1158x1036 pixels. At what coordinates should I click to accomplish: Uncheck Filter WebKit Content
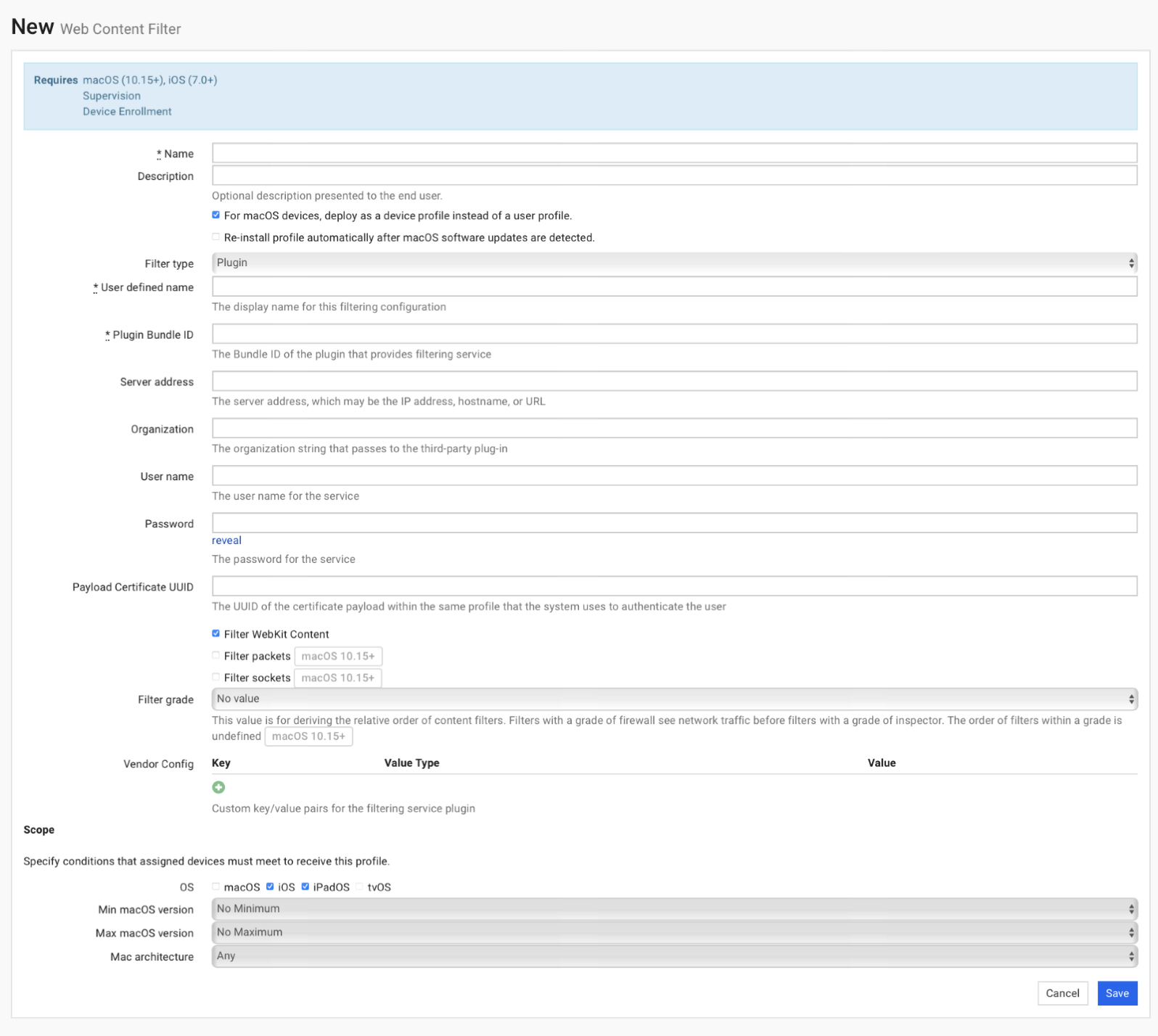click(215, 633)
